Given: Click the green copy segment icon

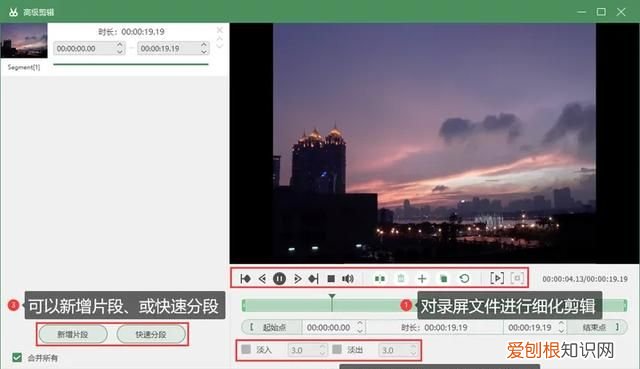Looking at the screenshot, I should (x=443, y=279).
